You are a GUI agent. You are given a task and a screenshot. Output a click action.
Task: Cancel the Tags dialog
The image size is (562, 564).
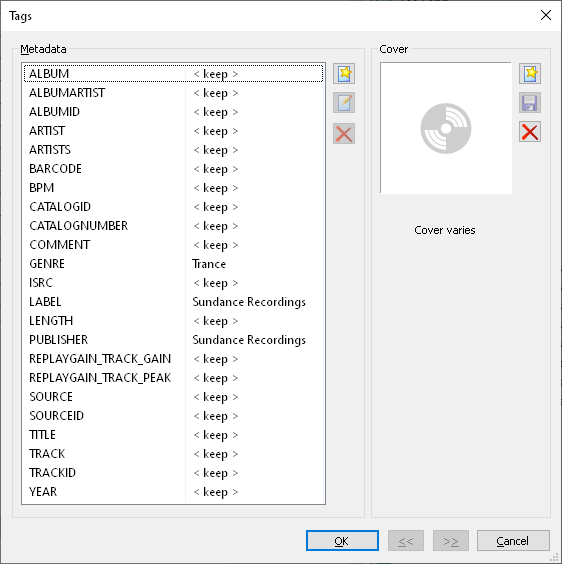(x=513, y=541)
